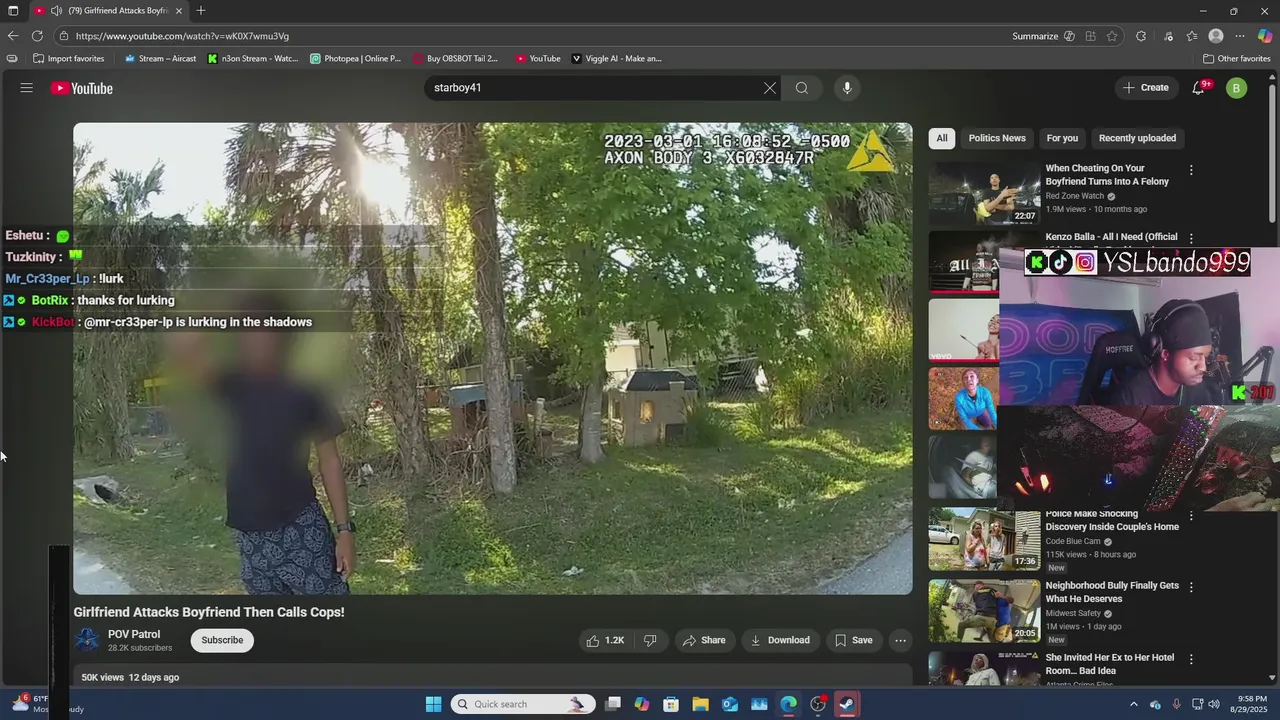Open the browser profile icon
The height and width of the screenshot is (720, 1280).
tap(1216, 36)
